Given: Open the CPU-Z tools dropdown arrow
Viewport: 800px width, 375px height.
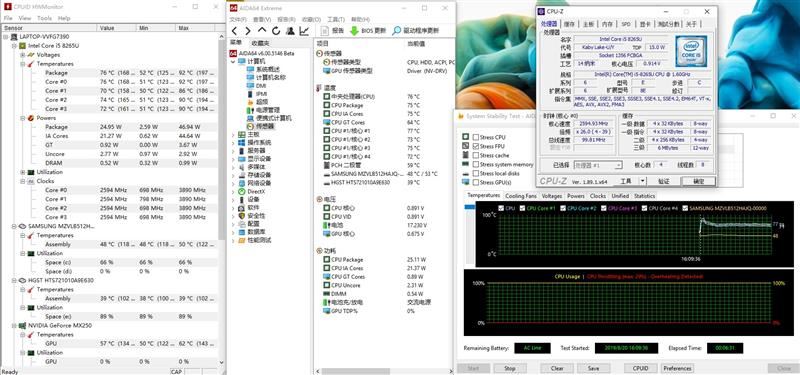Looking at the screenshot, I should pyautogui.click(x=642, y=181).
